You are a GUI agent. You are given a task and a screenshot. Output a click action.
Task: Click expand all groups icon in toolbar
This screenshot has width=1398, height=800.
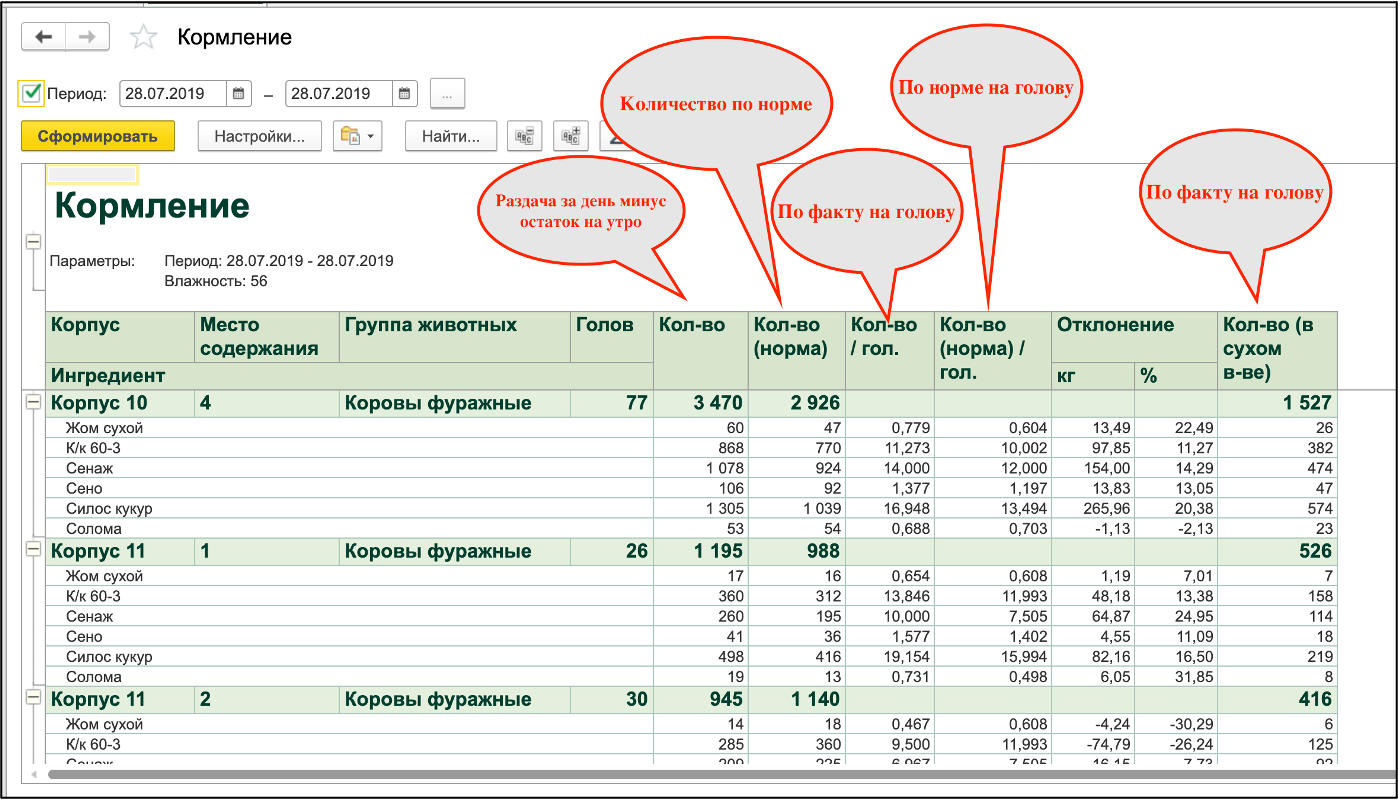click(570, 136)
